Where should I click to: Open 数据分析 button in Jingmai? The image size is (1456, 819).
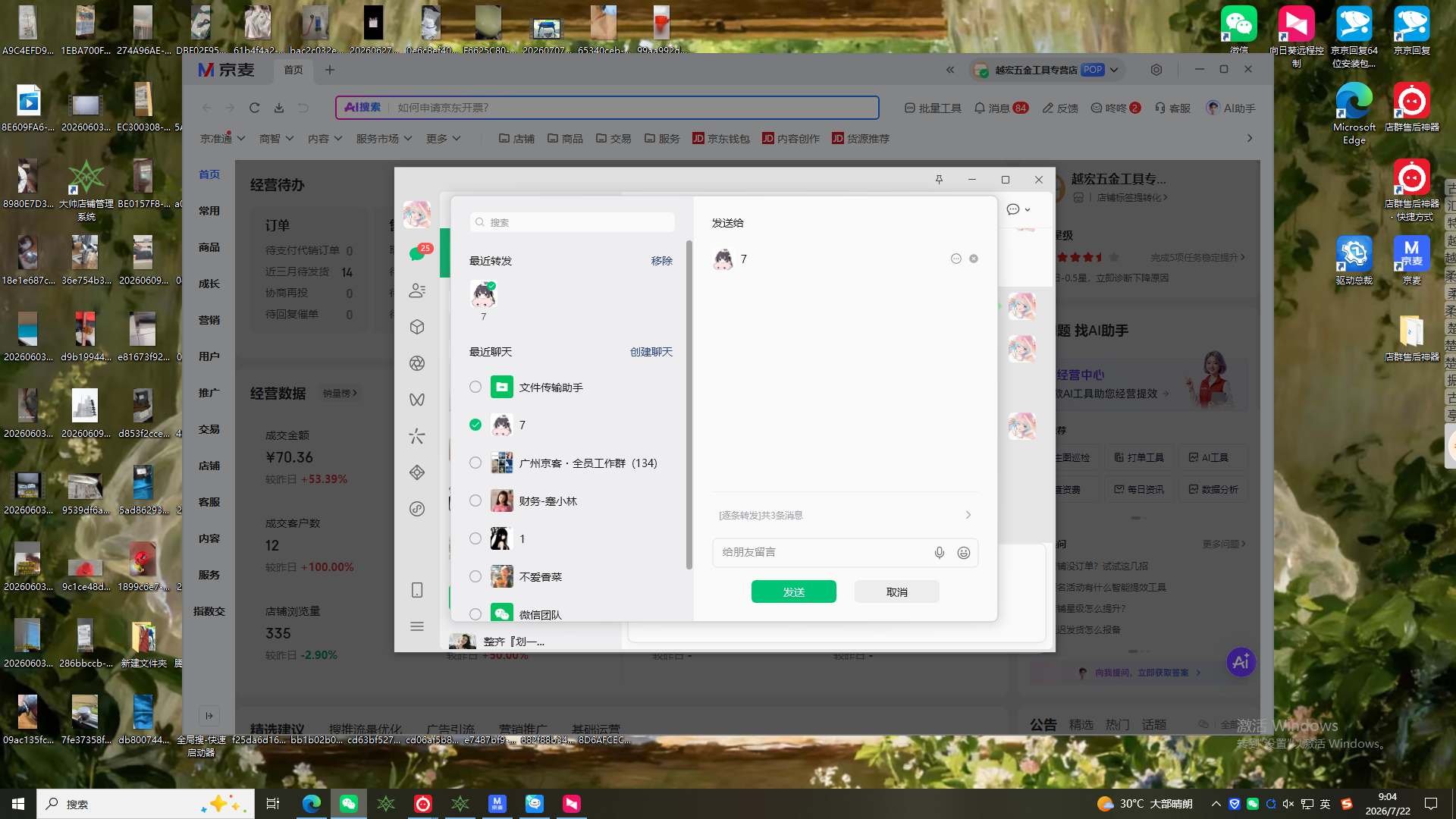[1213, 489]
